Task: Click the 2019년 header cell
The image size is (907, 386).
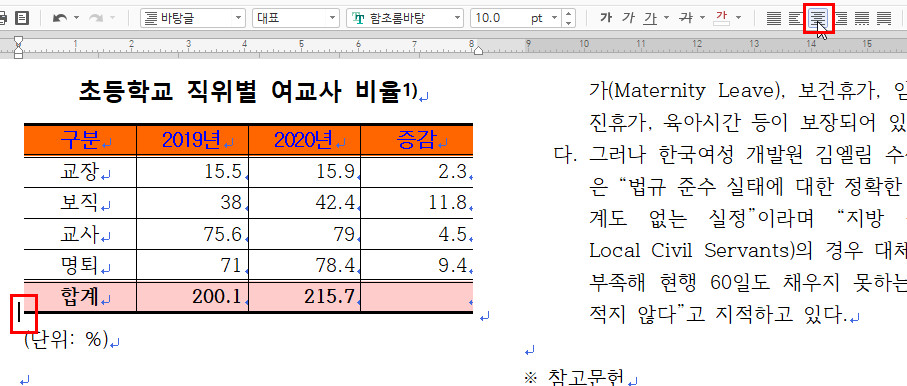Action: (193, 139)
